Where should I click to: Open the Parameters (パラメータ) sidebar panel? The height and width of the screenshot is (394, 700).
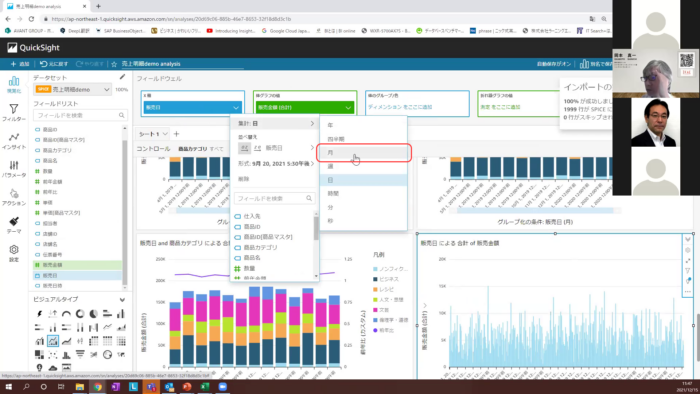coord(14,169)
